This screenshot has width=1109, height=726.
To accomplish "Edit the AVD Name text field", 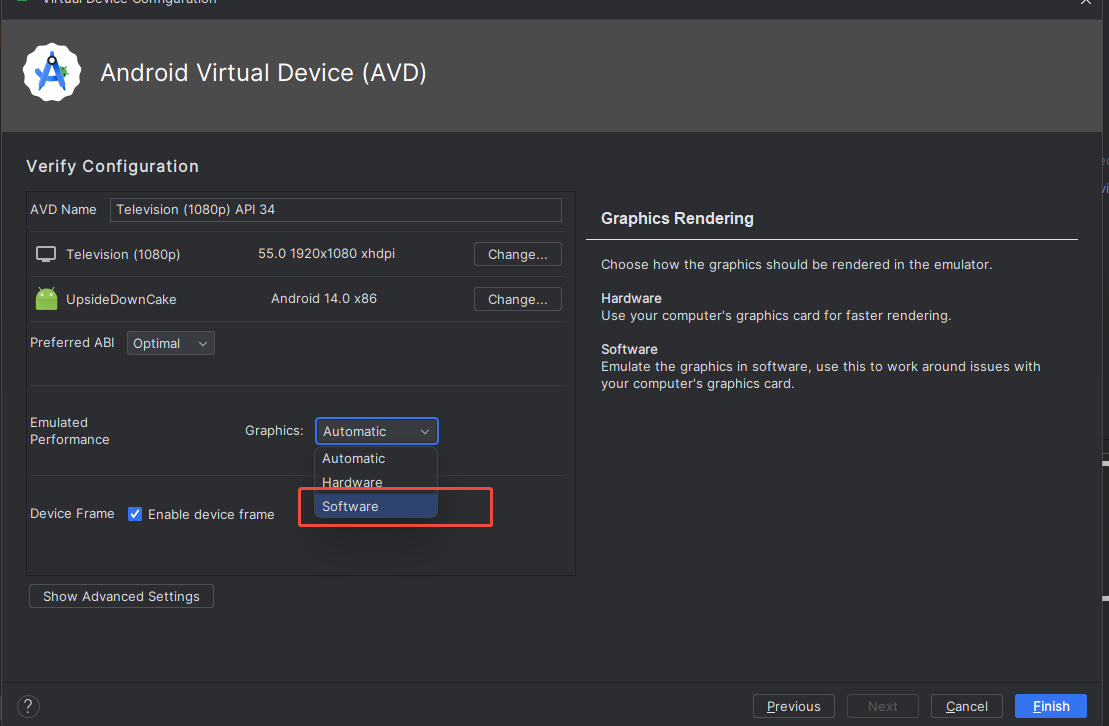I will [336, 209].
